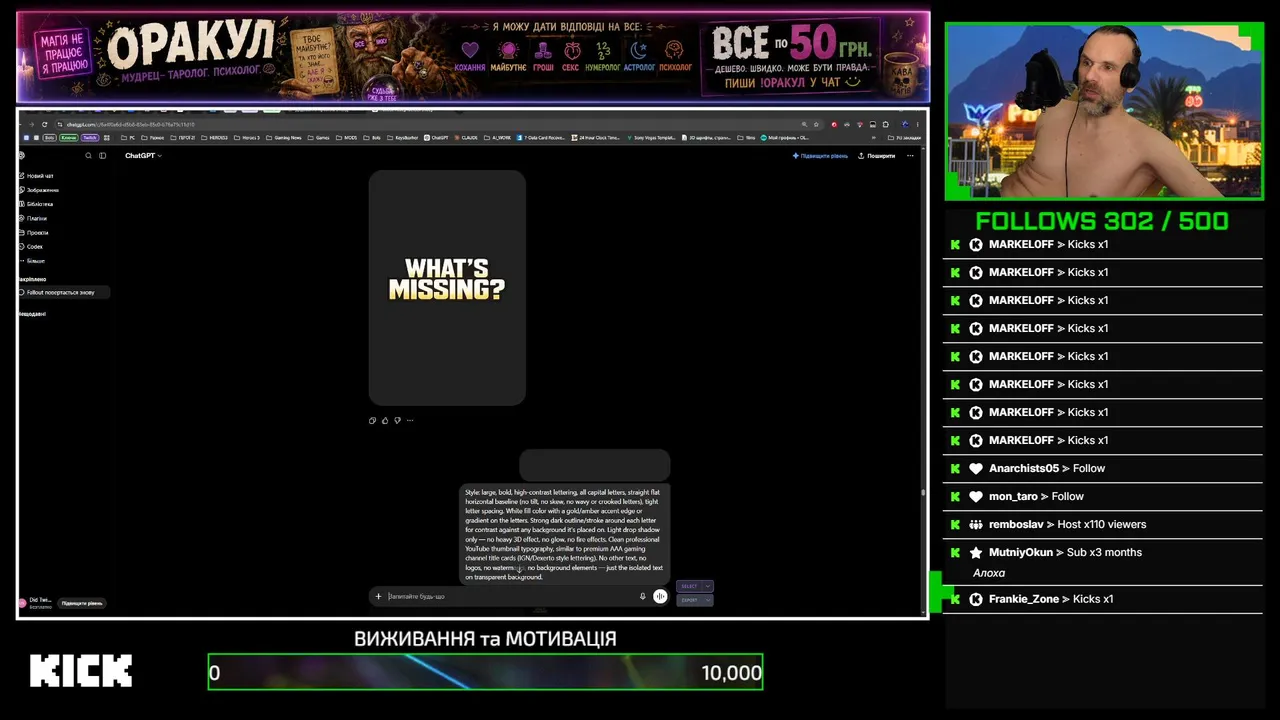Click the Поширити share button
Viewport: 1280px width, 720px height.
click(x=877, y=156)
